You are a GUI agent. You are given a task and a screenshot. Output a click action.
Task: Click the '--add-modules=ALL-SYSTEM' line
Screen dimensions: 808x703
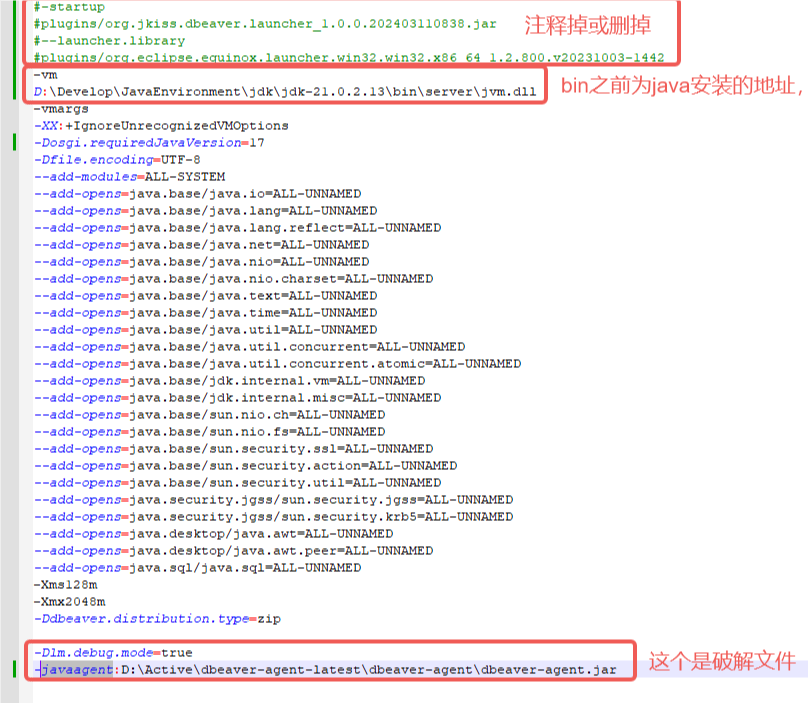(129, 177)
